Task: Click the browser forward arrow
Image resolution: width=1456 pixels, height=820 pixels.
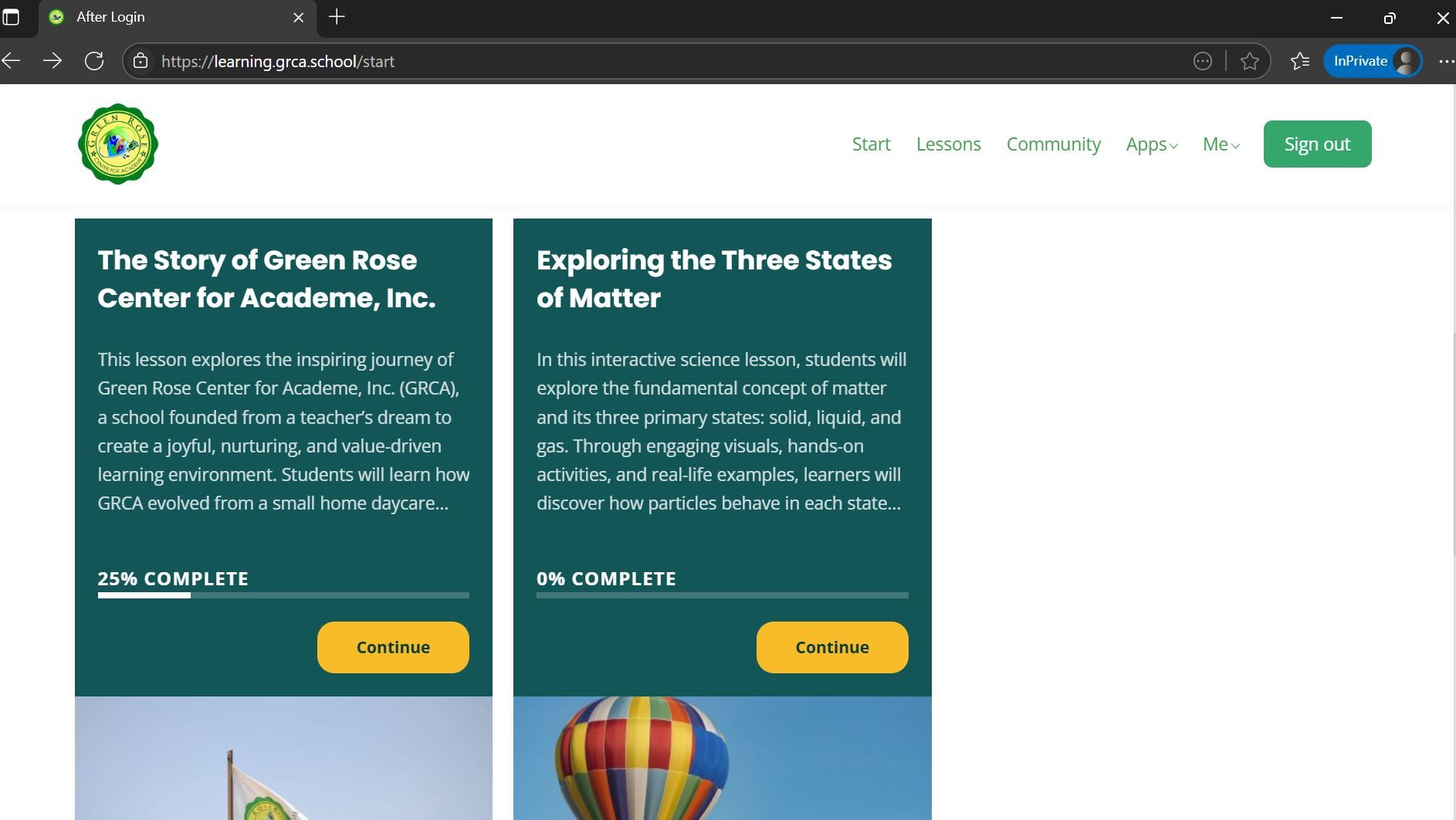Action: [x=52, y=61]
